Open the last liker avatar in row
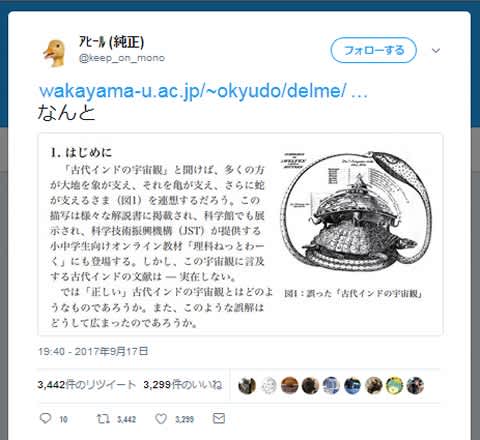480x440 pixels. [415, 386]
